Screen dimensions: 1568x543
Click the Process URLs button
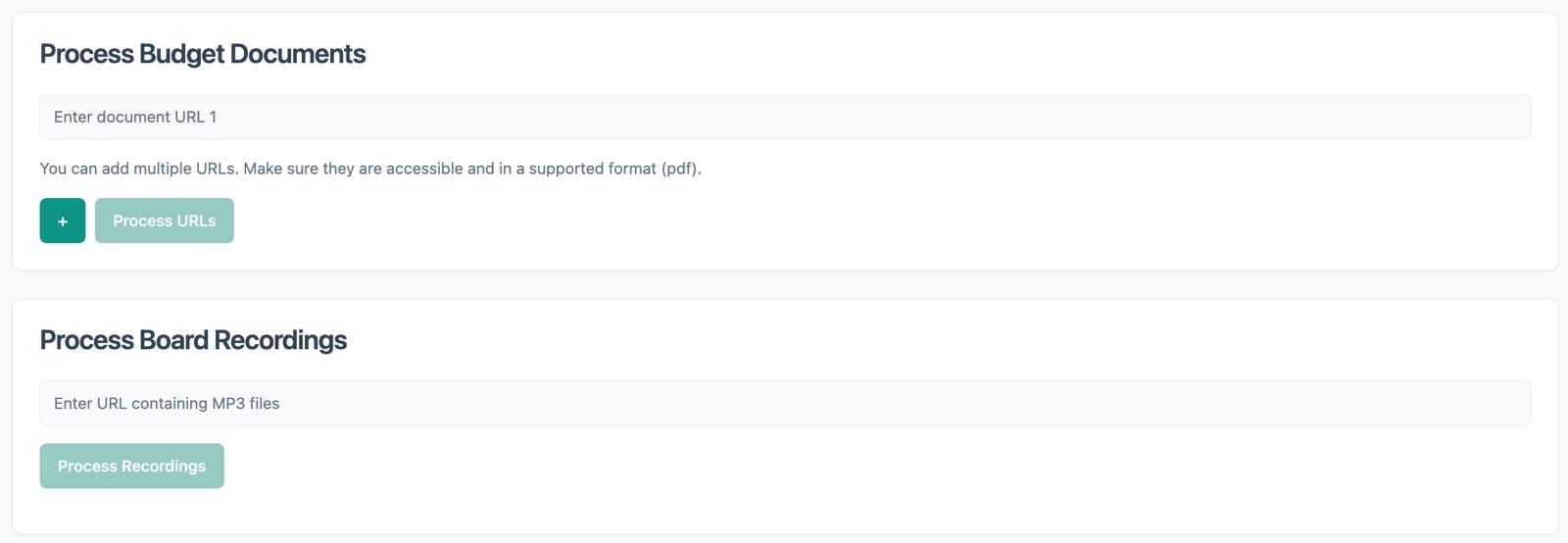(165, 221)
